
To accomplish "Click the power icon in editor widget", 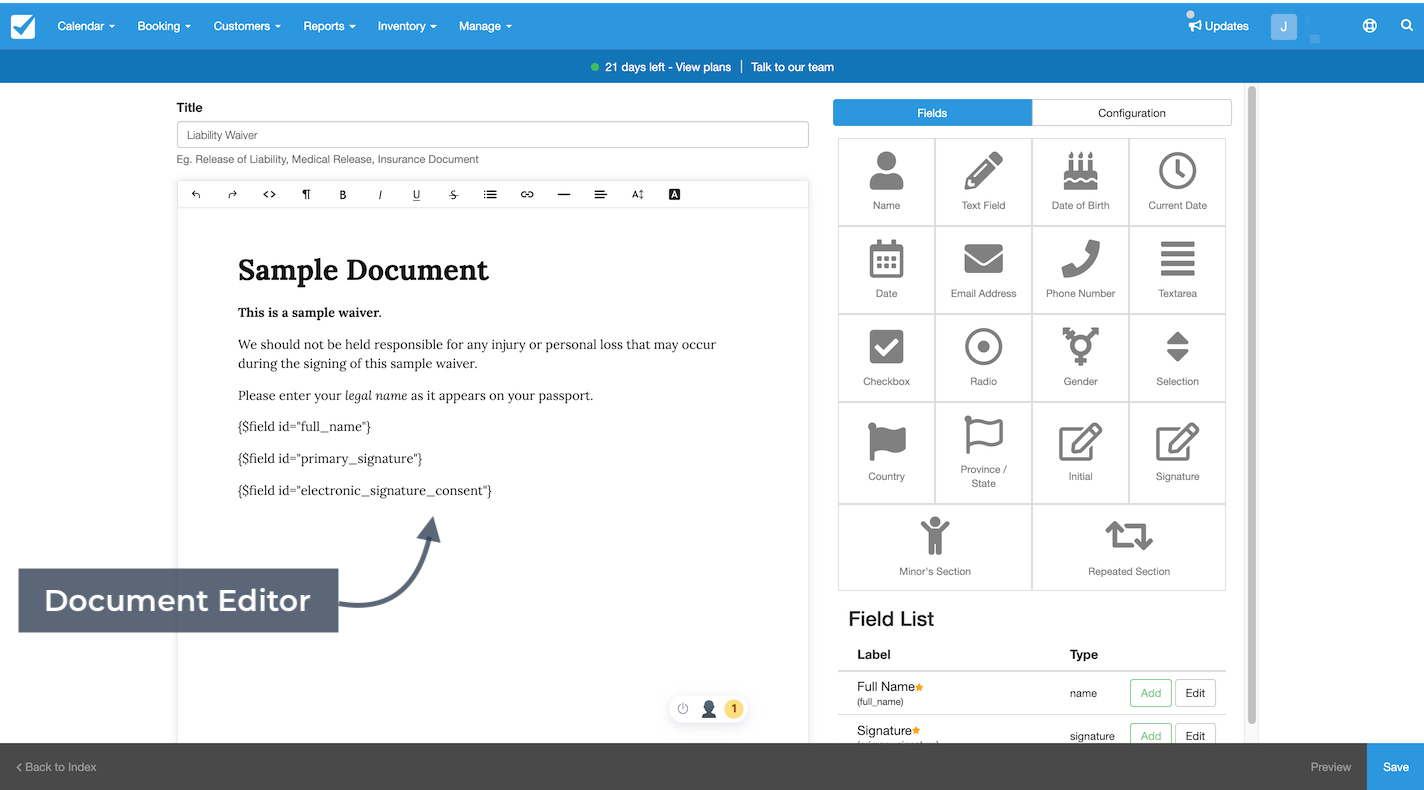I will pyautogui.click(x=683, y=709).
